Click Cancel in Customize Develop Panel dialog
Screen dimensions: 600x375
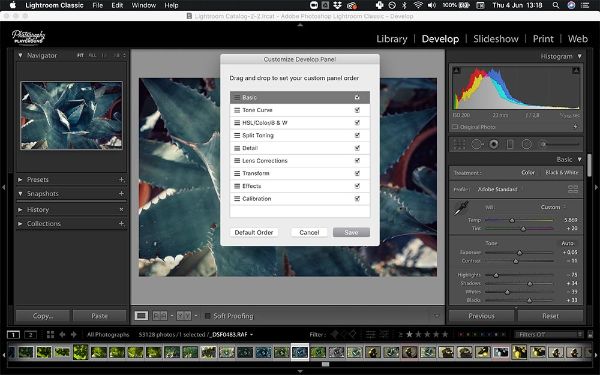[309, 233]
